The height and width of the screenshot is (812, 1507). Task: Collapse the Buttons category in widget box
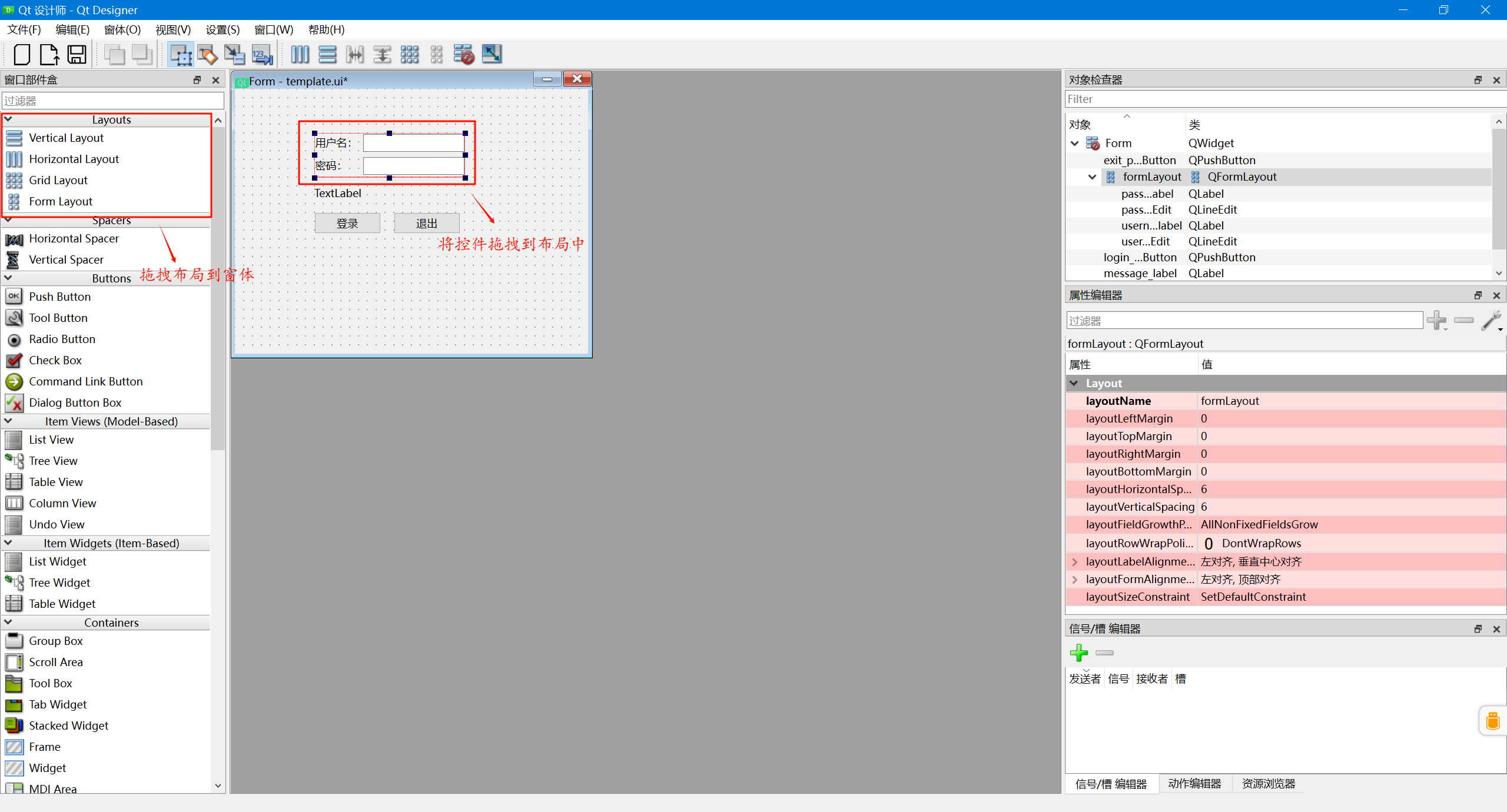click(x=9, y=278)
